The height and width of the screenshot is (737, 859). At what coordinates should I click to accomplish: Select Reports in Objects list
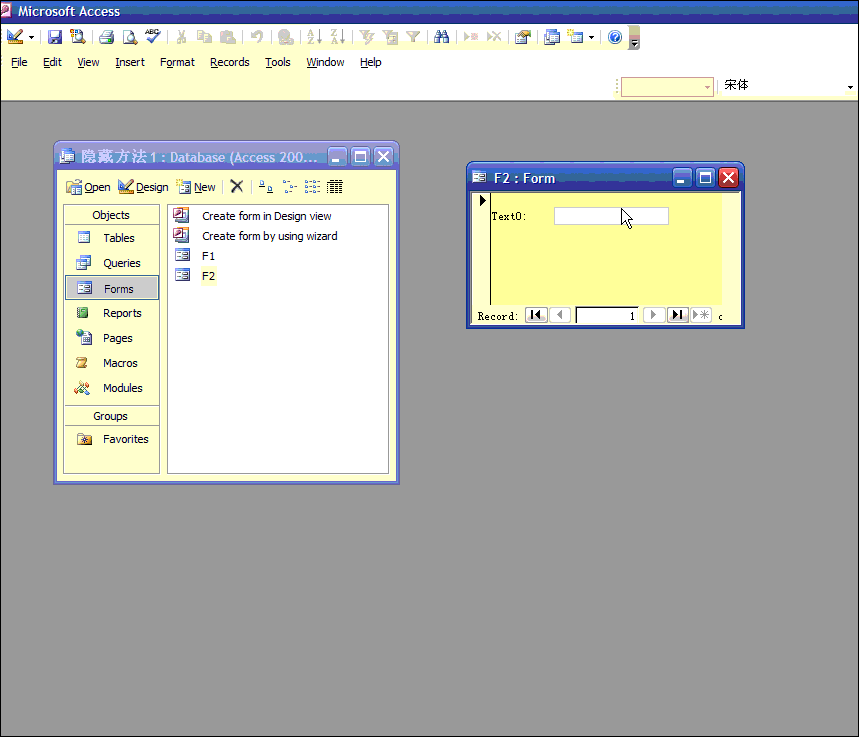(x=111, y=313)
